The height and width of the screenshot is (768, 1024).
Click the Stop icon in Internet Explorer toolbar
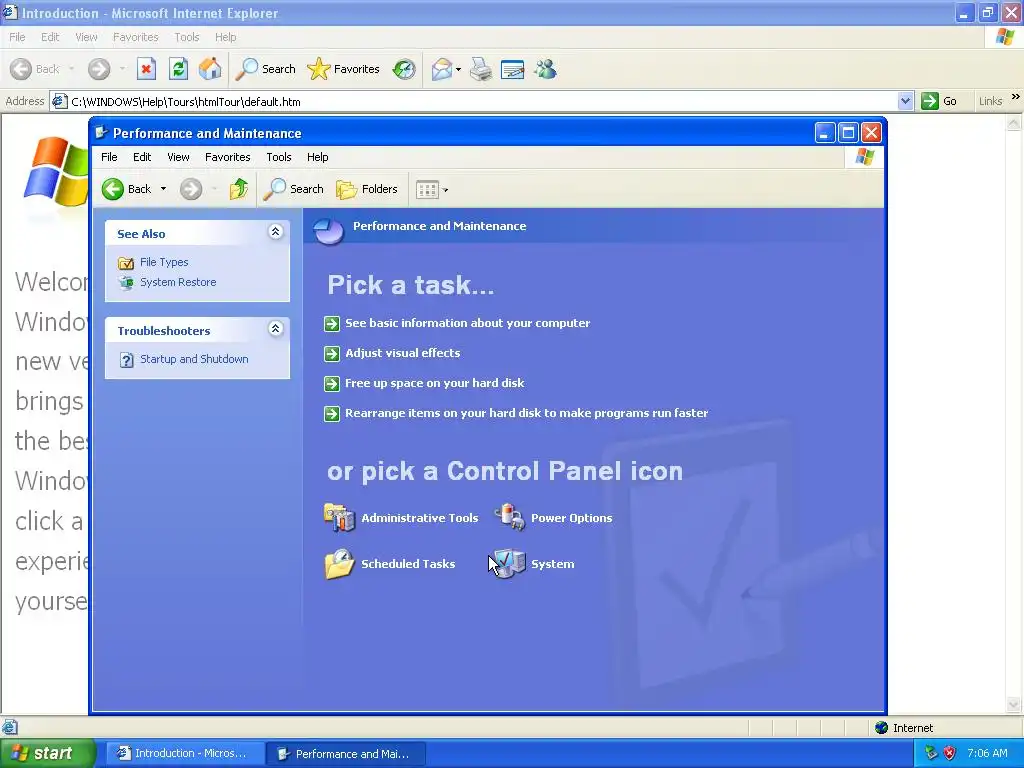146,69
